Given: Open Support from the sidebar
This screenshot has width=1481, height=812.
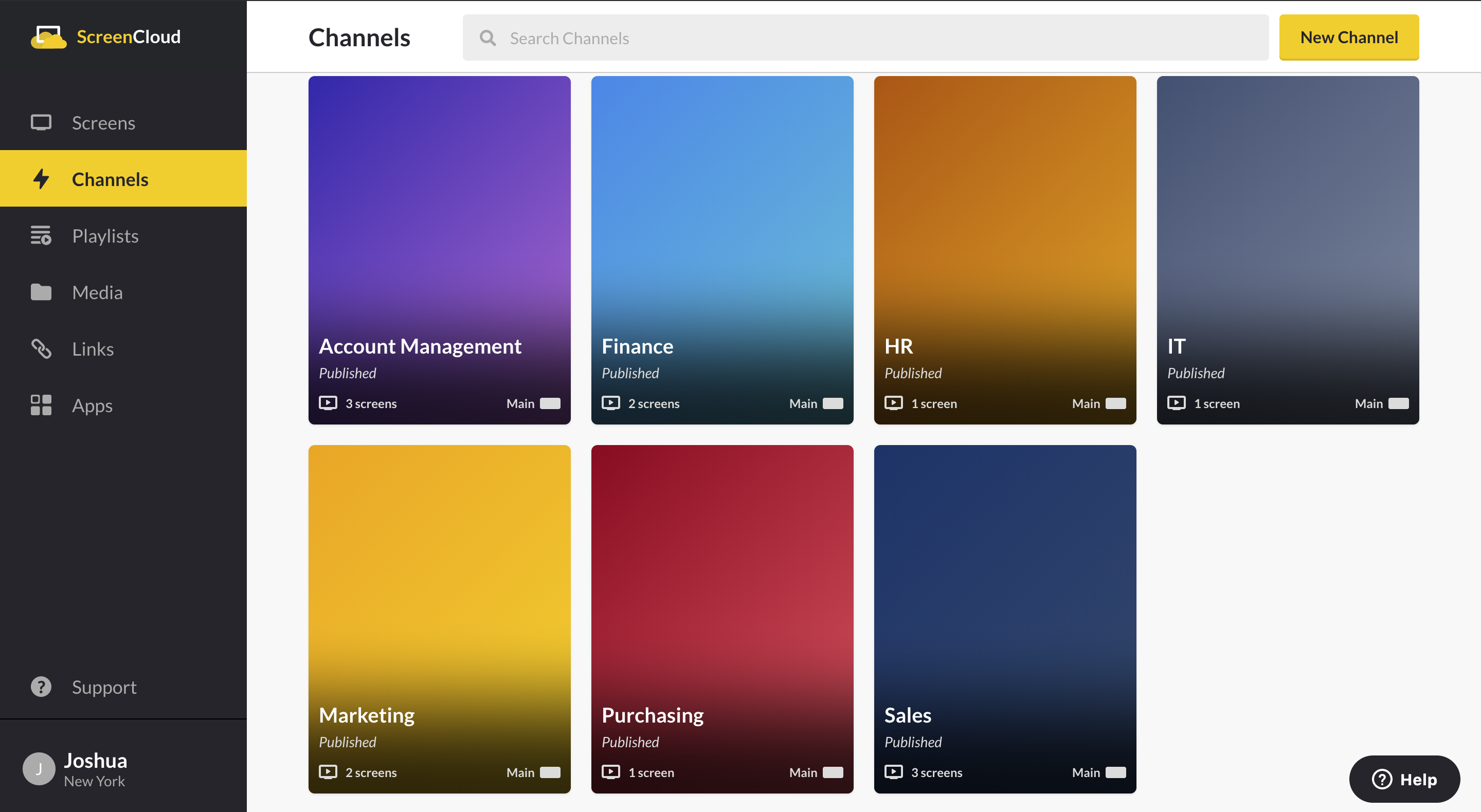Looking at the screenshot, I should tap(41, 686).
